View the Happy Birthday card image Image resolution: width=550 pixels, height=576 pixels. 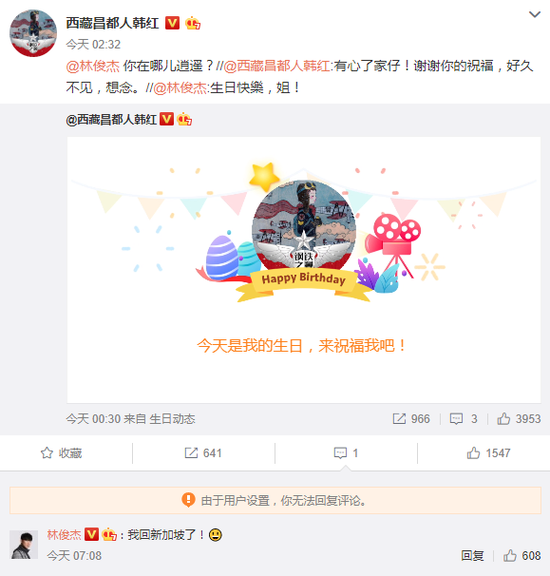[303, 270]
